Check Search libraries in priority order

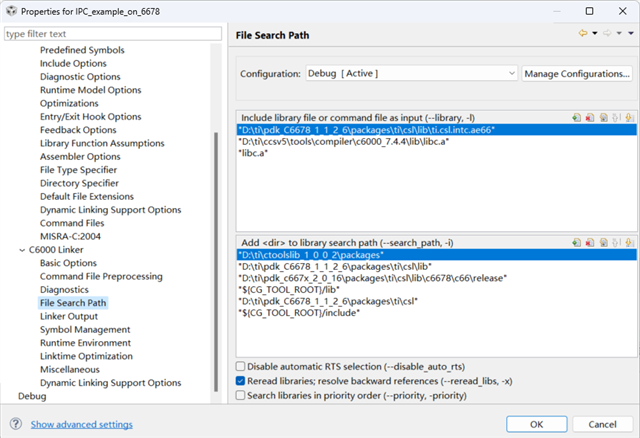(241, 395)
